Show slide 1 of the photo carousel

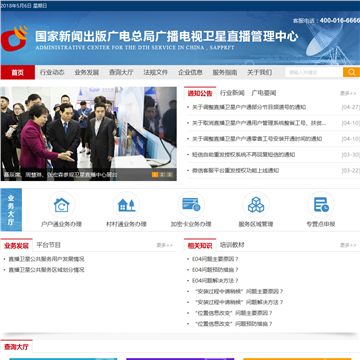click(x=155, y=174)
